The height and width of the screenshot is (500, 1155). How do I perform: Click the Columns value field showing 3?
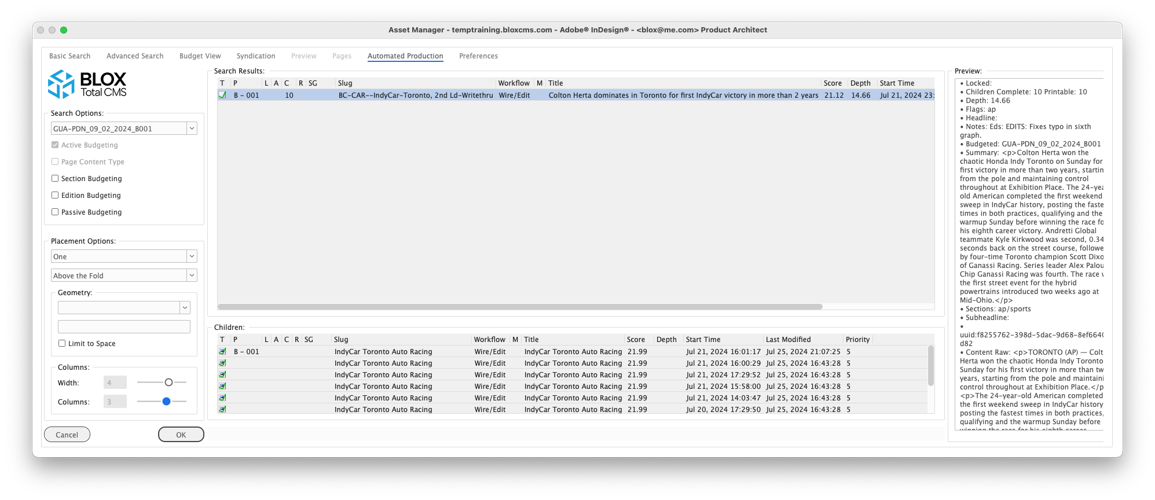tap(116, 401)
